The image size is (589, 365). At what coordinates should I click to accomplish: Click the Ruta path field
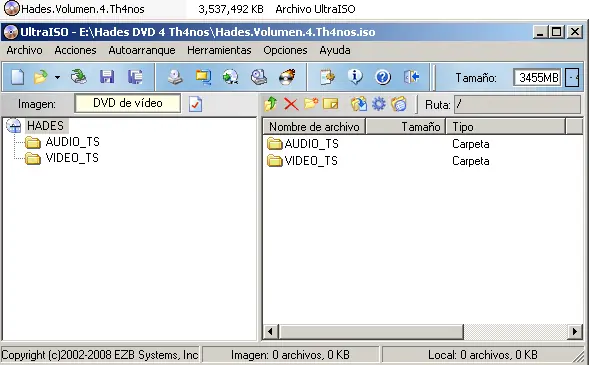coord(517,104)
